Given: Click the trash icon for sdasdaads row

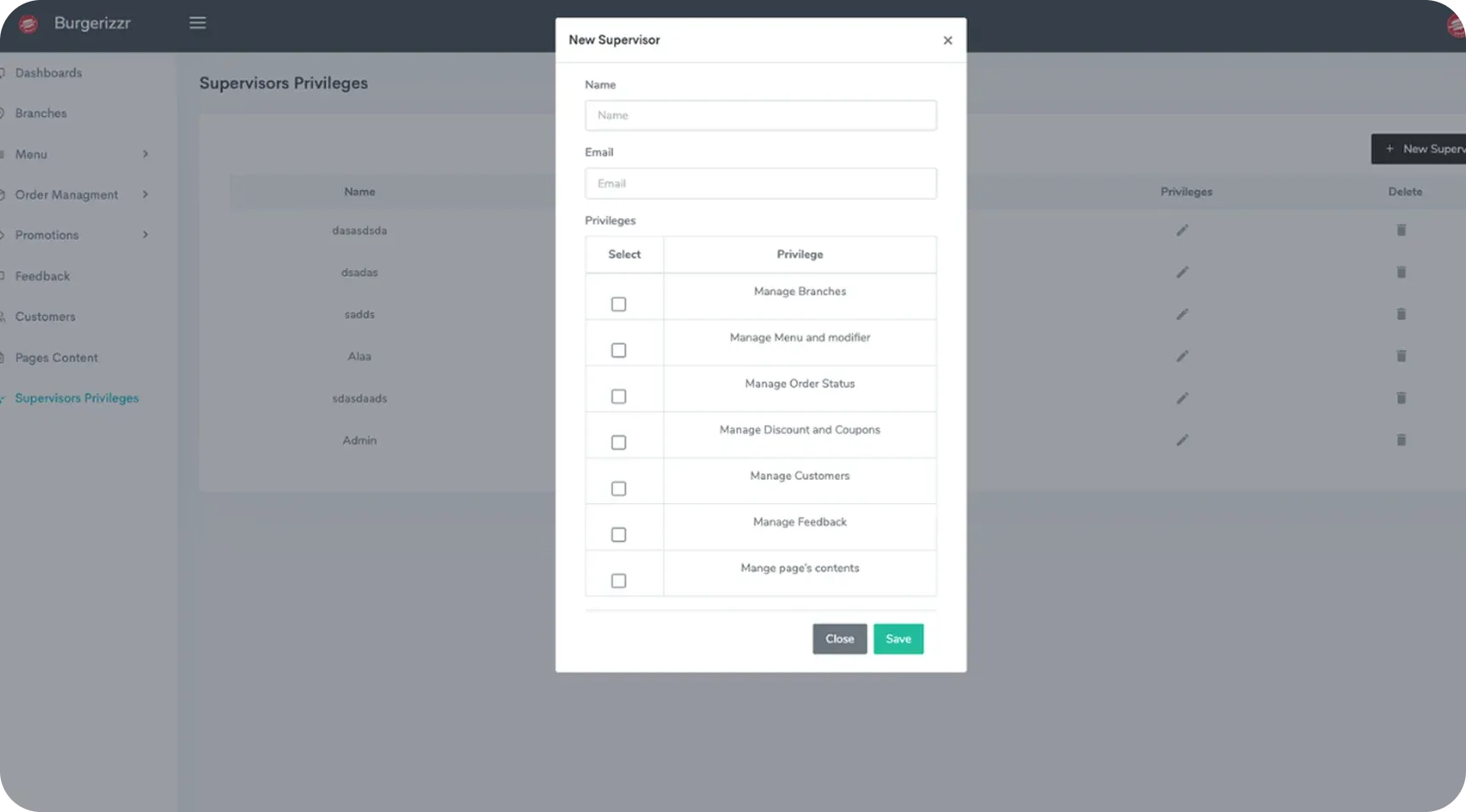Looking at the screenshot, I should coord(1400,398).
